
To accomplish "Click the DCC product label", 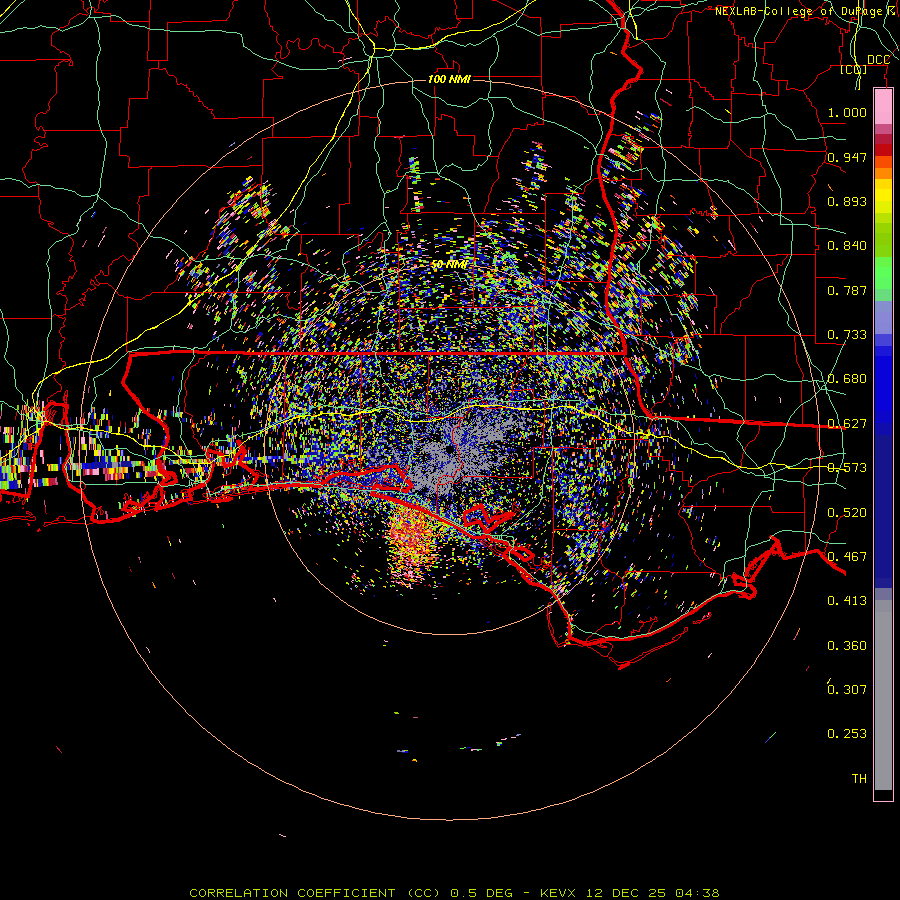I will pyautogui.click(x=878, y=60).
